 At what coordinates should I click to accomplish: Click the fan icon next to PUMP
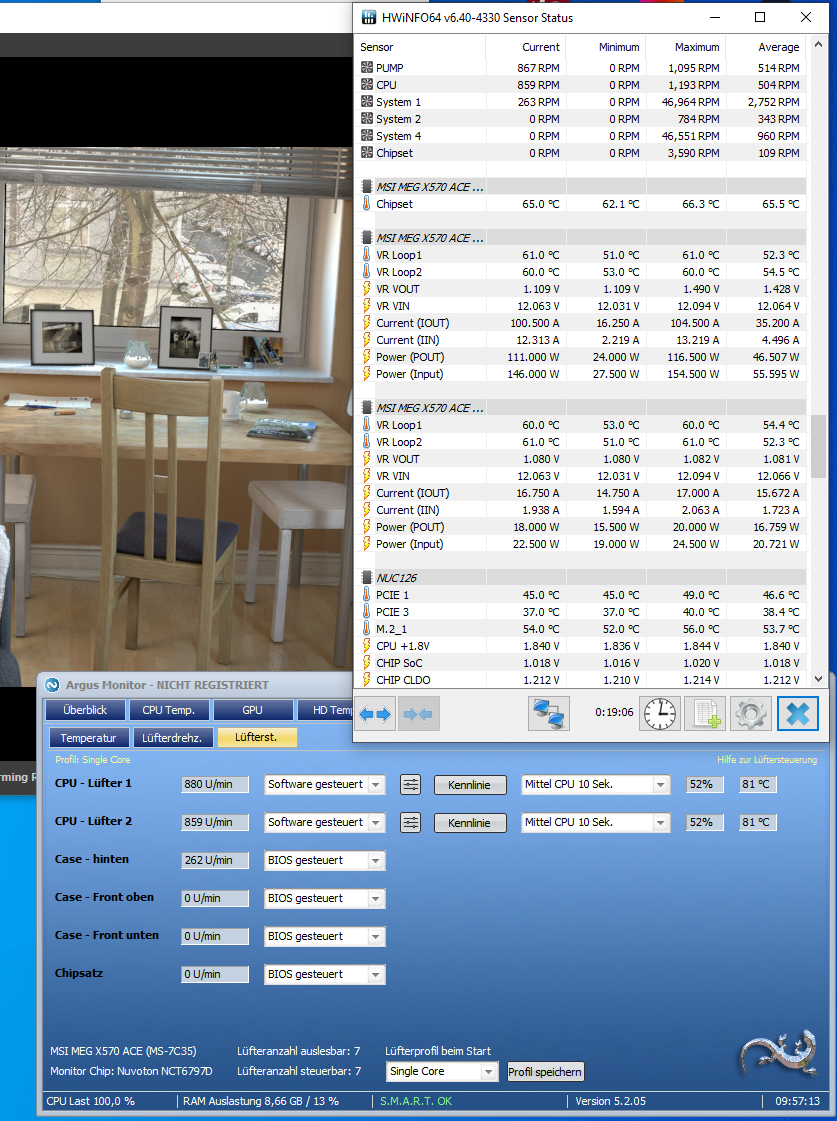(367, 67)
